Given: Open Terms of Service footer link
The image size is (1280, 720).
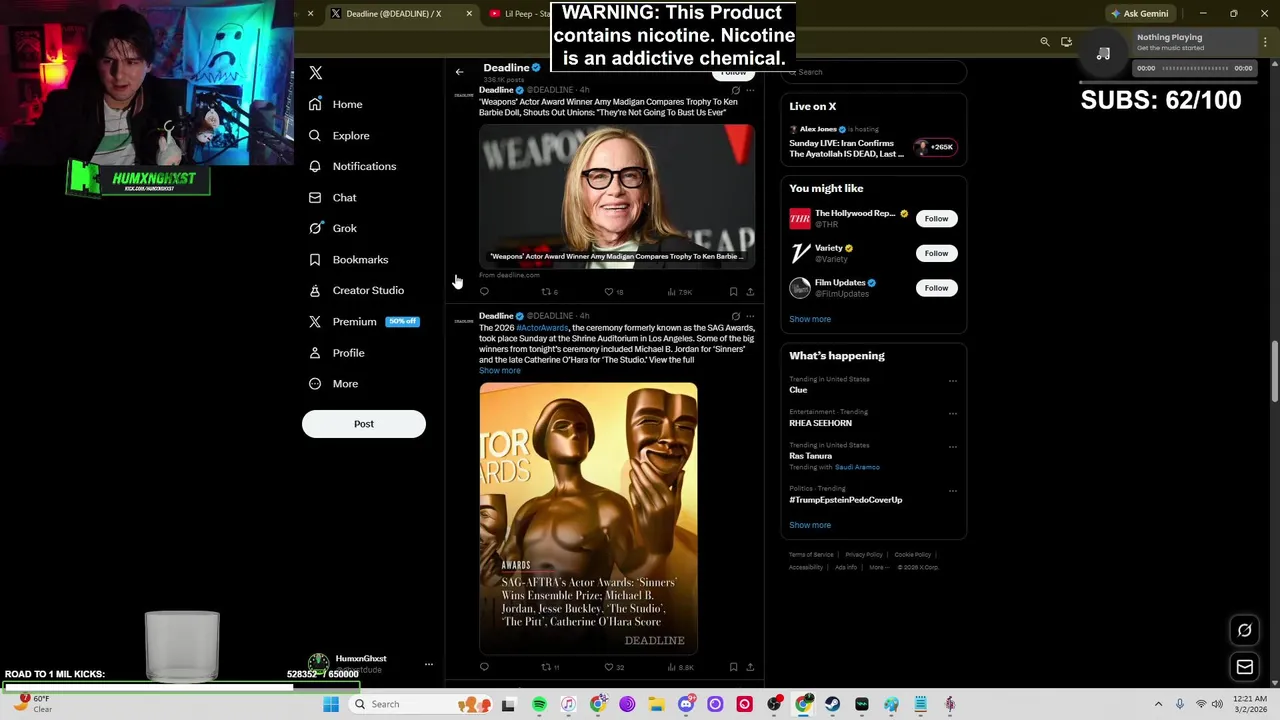Looking at the screenshot, I should pos(811,555).
